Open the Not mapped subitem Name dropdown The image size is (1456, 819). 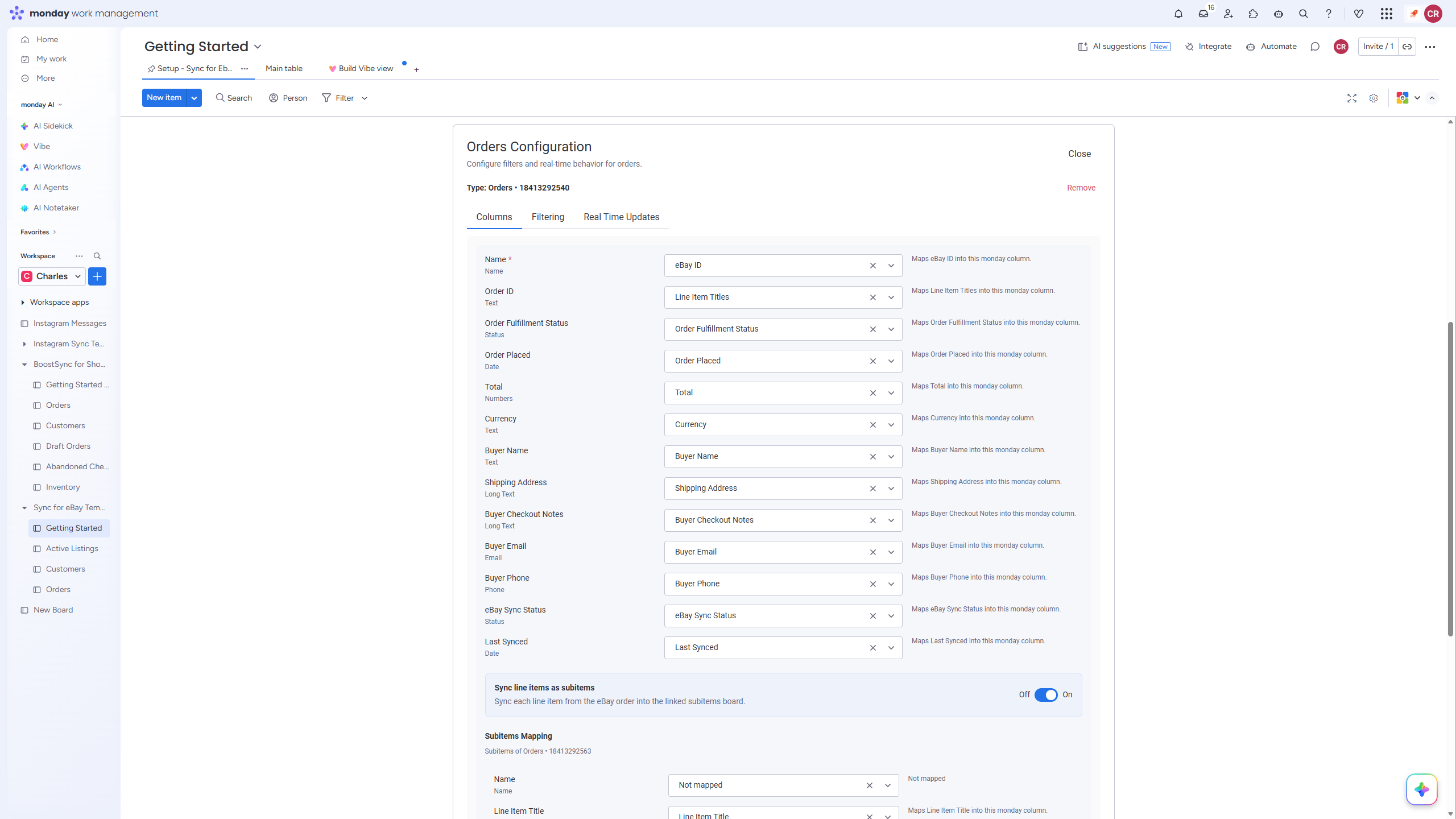coord(783,785)
